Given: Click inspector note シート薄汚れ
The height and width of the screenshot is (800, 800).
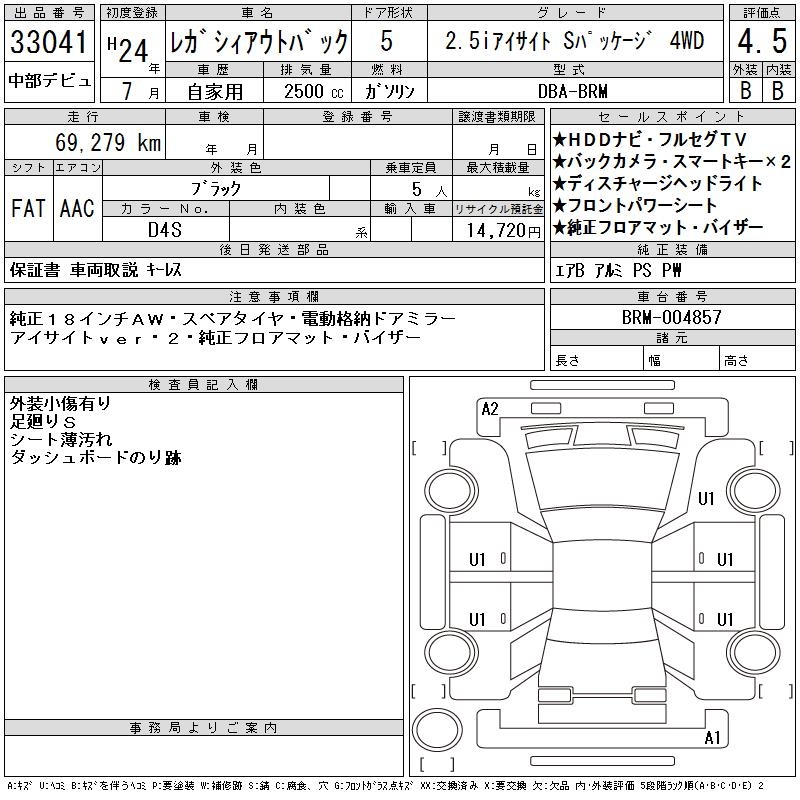Looking at the screenshot, I should (60, 439).
